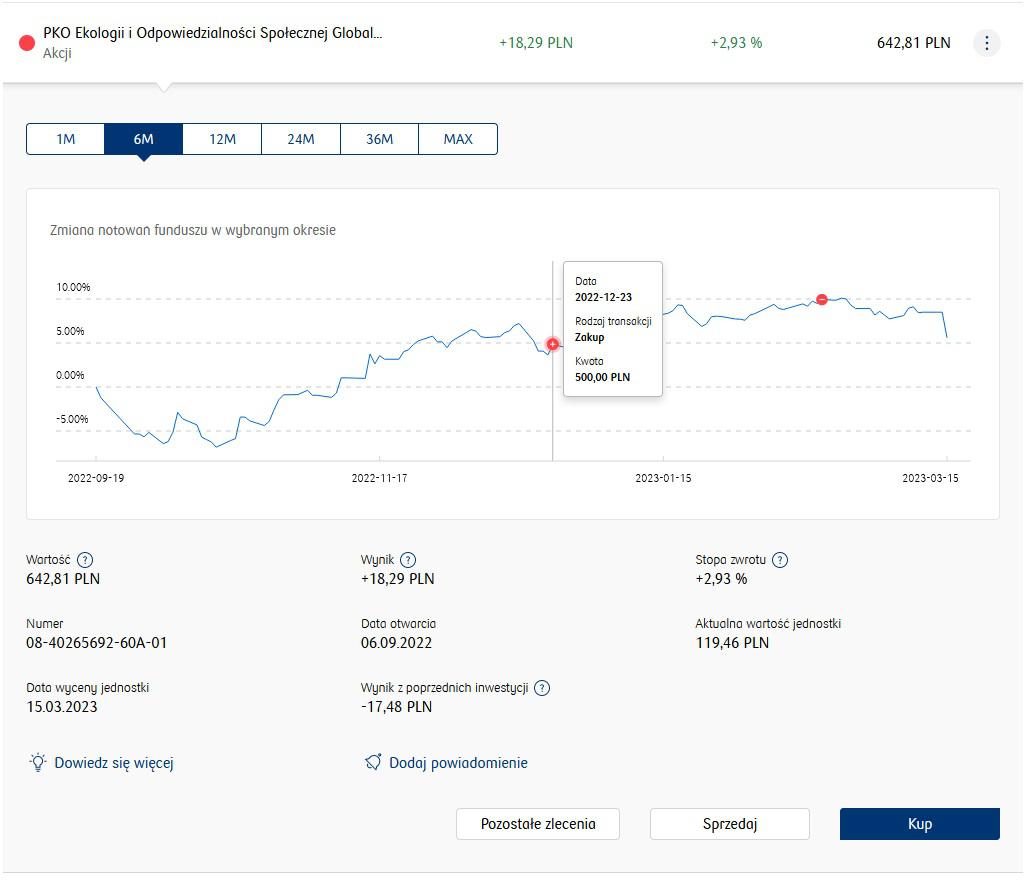The height and width of the screenshot is (885, 1027).
Task: Select the 6M chart period
Action: tap(143, 139)
